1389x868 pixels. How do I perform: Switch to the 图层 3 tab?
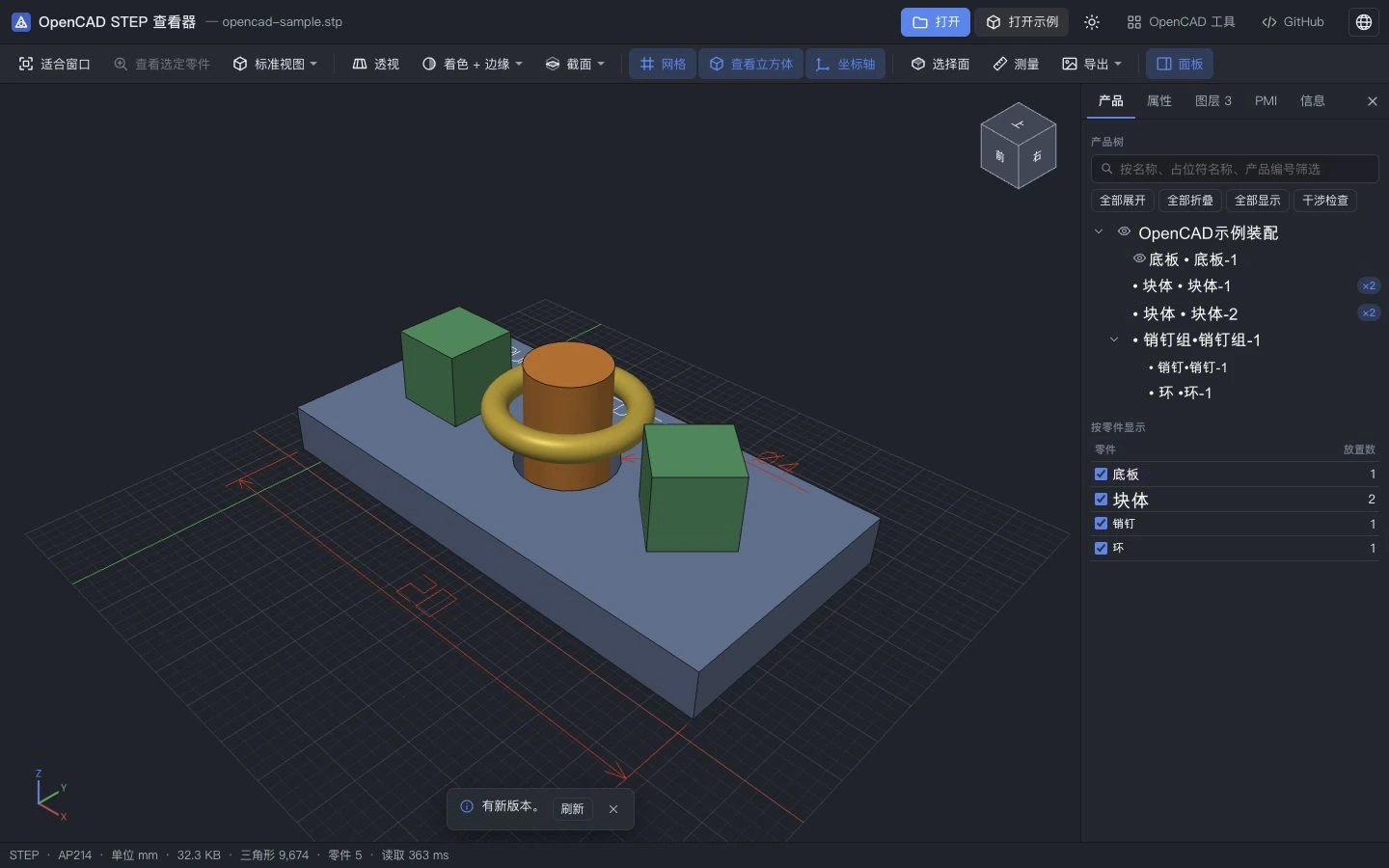click(1213, 101)
